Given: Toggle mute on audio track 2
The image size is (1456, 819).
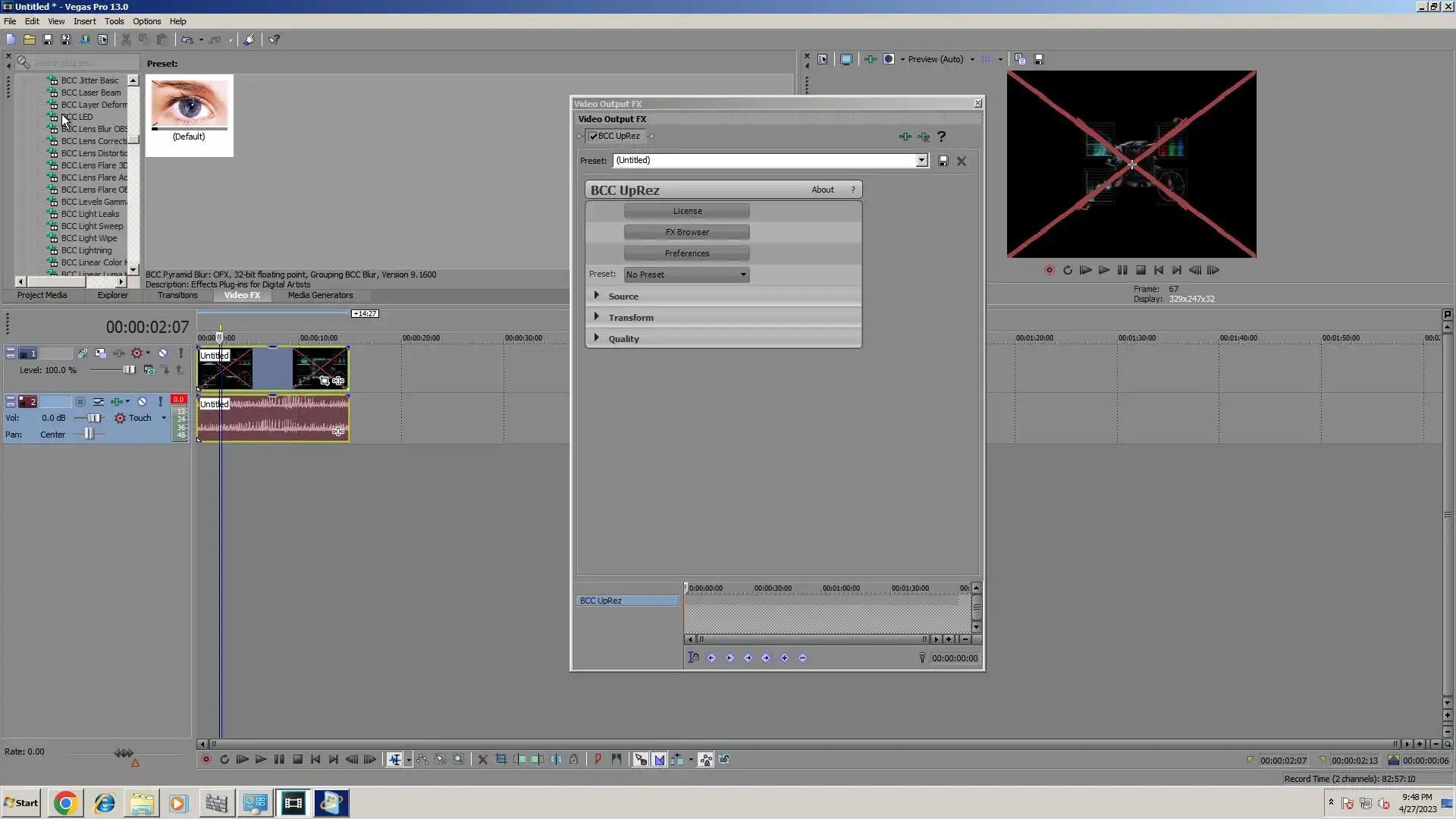Looking at the screenshot, I should click(x=142, y=402).
